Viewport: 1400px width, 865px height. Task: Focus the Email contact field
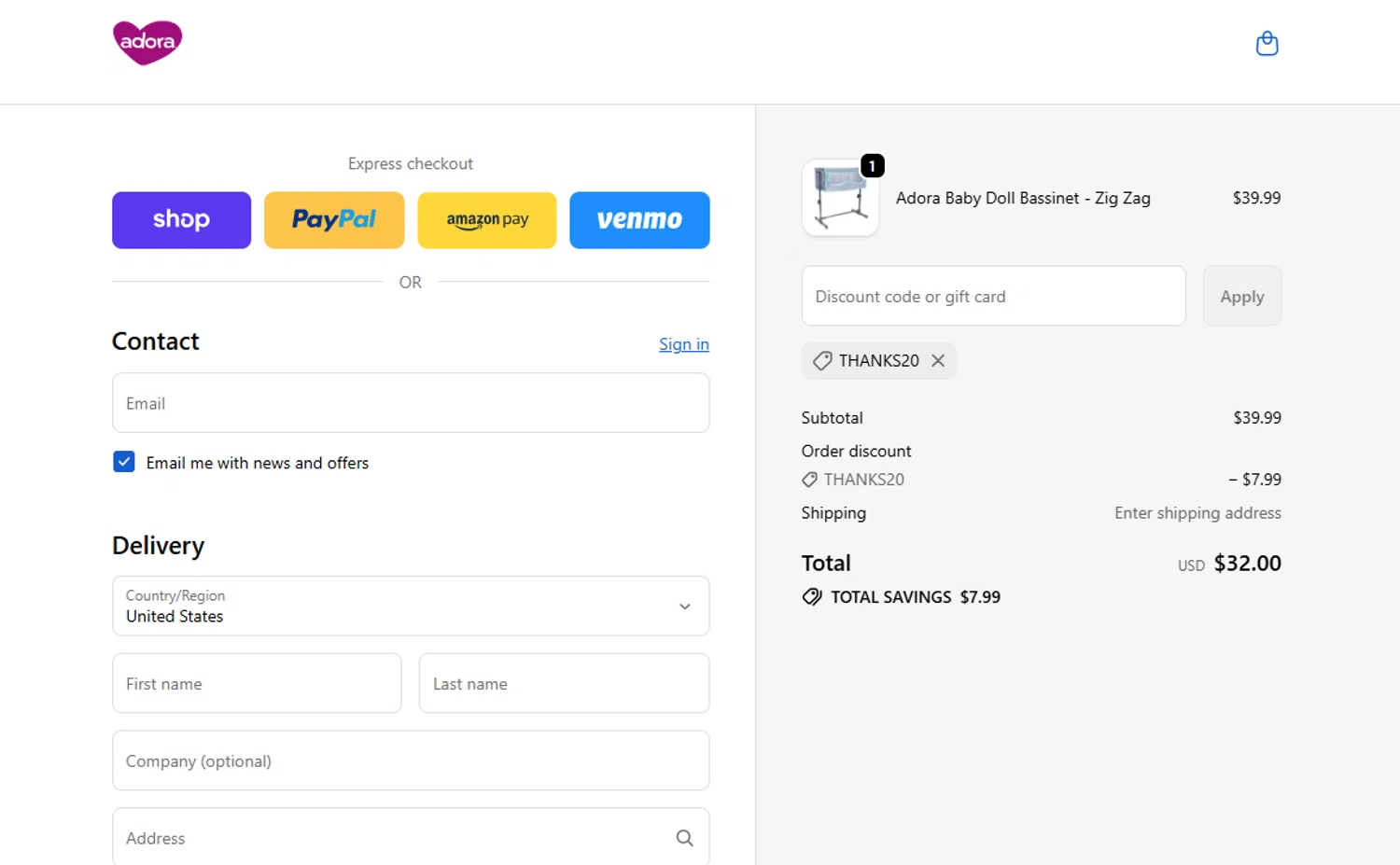tap(411, 403)
